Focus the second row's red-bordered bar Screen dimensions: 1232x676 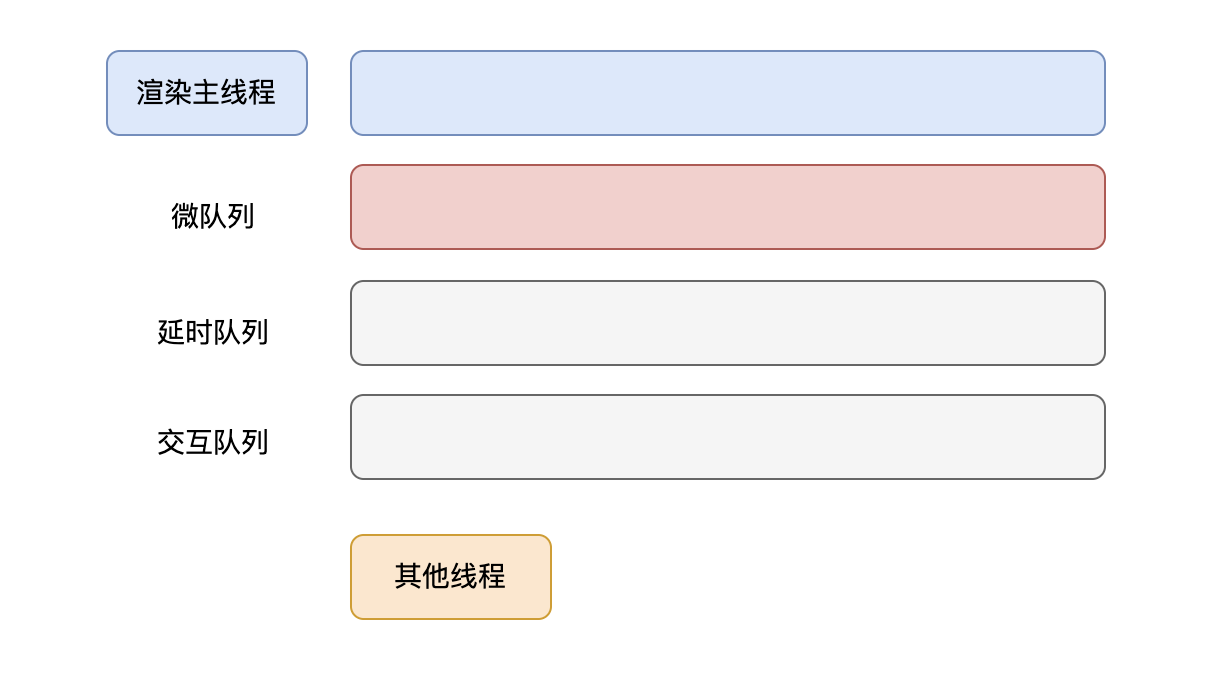point(727,207)
